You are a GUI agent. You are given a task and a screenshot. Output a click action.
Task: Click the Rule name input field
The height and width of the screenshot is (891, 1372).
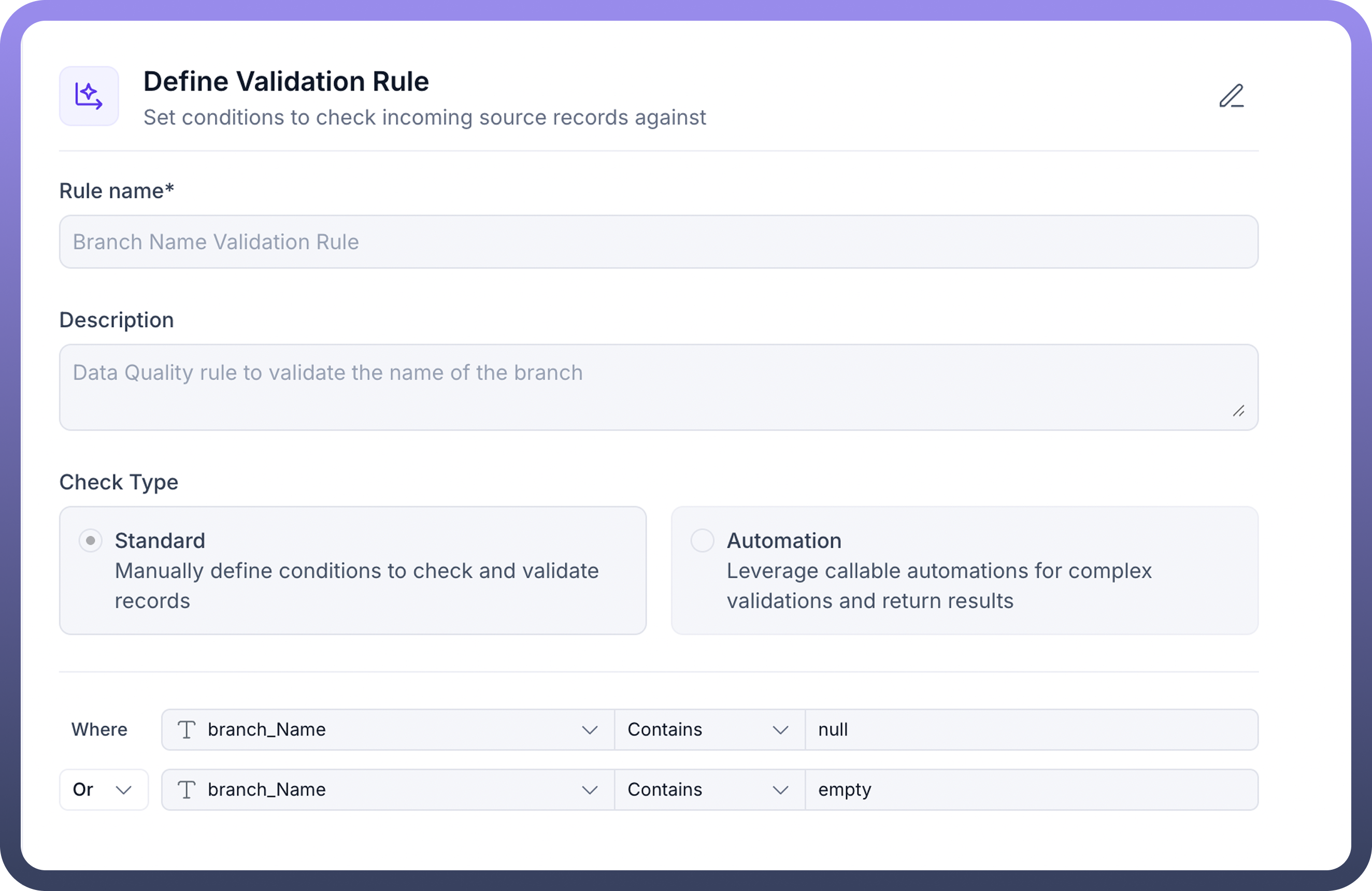tap(659, 242)
